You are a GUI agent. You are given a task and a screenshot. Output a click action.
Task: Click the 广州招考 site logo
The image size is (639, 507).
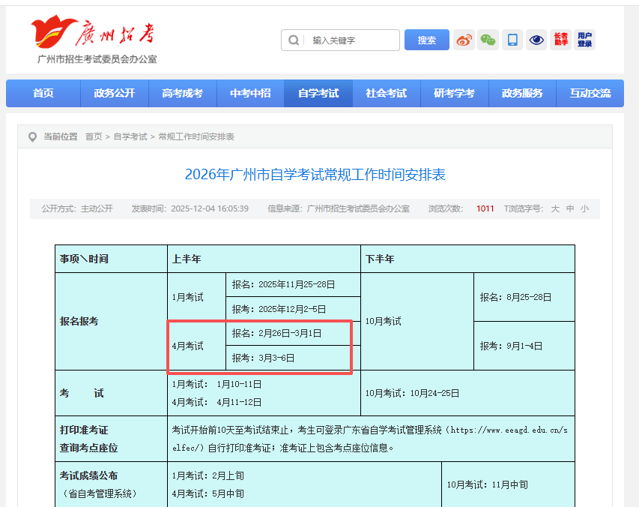[x=94, y=34]
